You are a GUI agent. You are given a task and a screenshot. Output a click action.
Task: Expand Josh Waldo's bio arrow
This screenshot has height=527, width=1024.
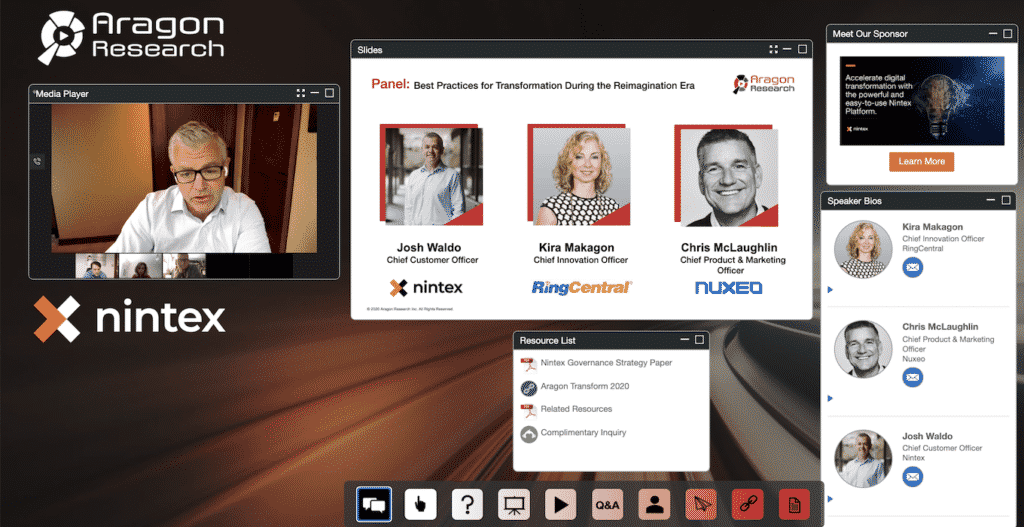(831, 499)
